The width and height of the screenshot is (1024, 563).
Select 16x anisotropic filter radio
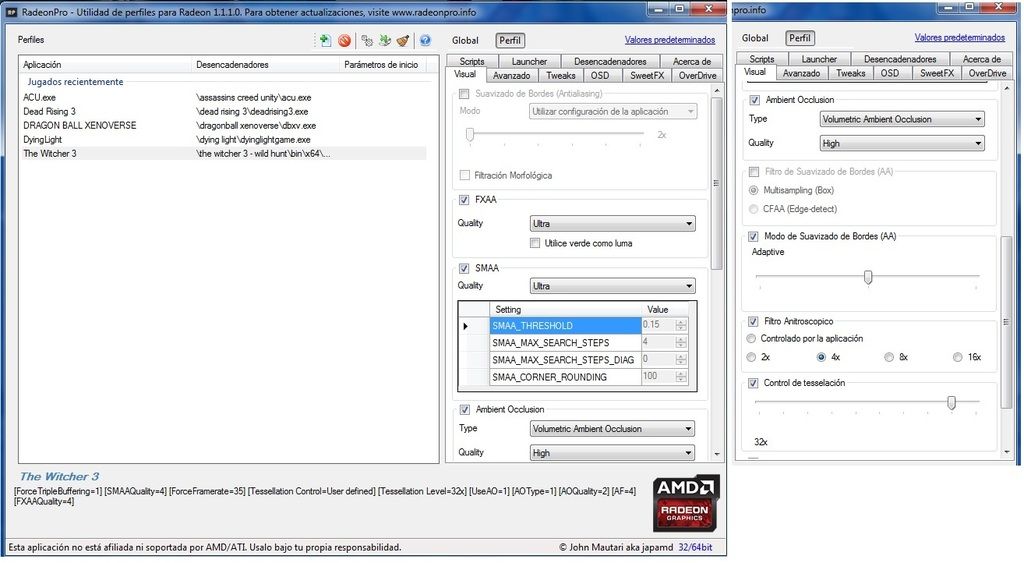point(957,357)
